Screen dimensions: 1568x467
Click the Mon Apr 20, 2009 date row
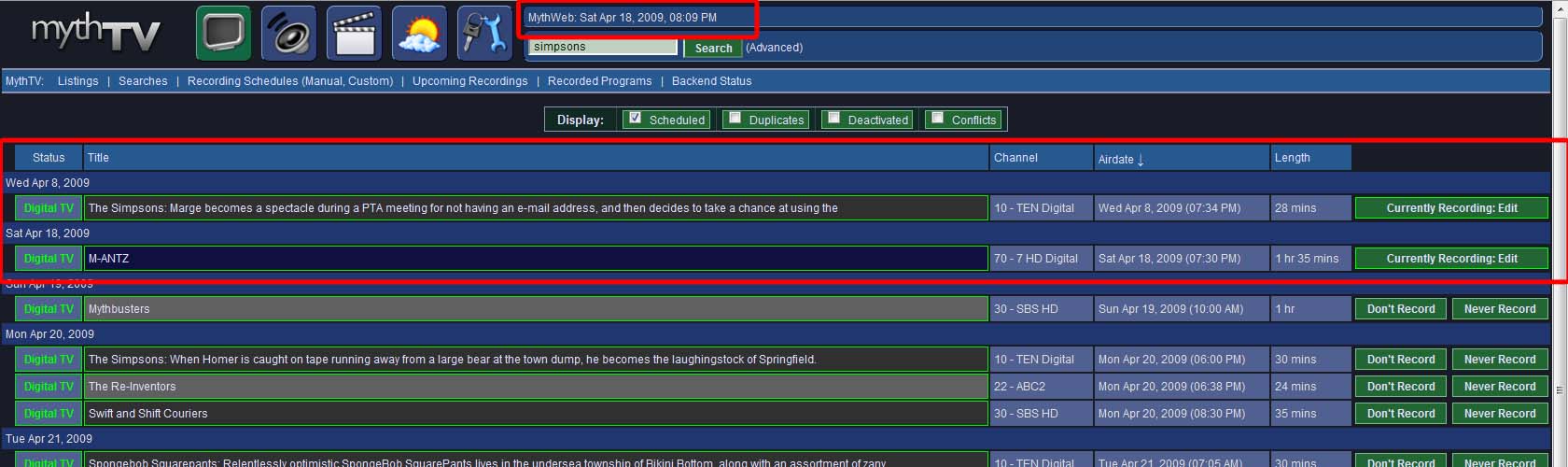pyautogui.click(x=775, y=334)
